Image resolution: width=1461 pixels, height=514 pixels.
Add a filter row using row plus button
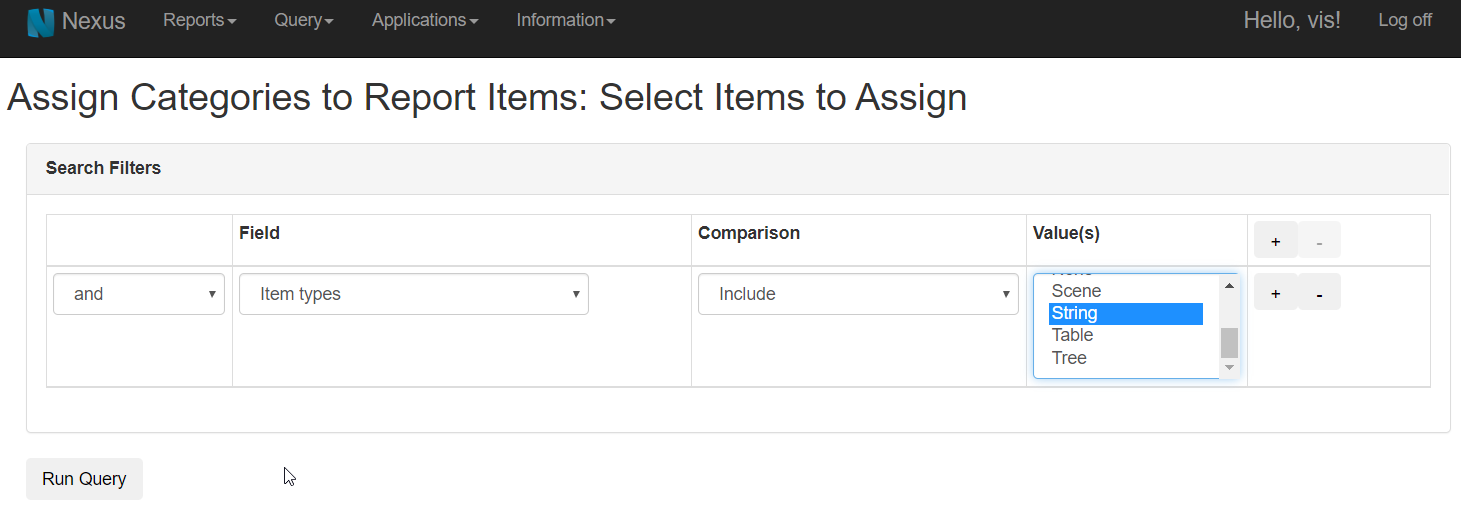click(1275, 293)
